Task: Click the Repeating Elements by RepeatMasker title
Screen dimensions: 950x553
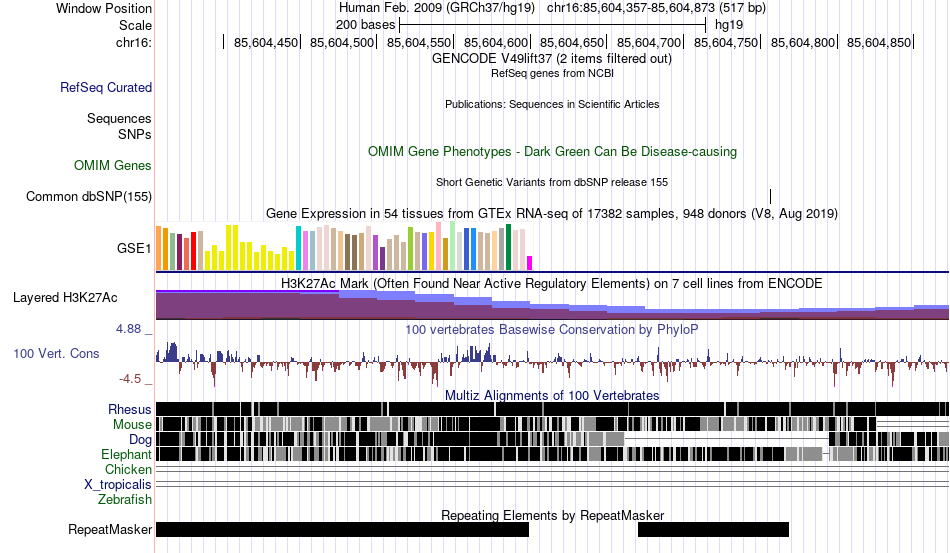Action: pos(552,515)
